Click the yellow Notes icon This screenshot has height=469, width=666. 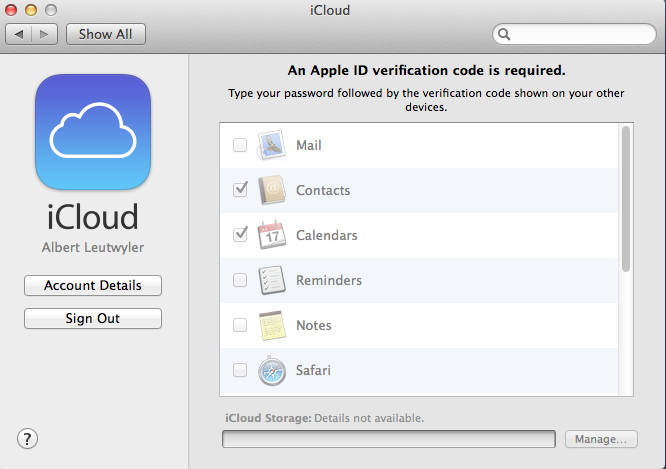point(272,325)
